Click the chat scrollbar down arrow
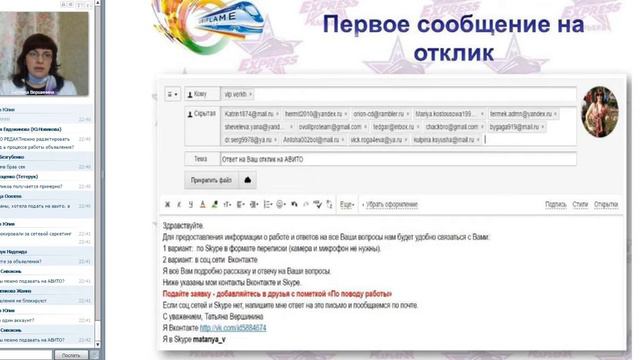640x360 pixels. 98,344
